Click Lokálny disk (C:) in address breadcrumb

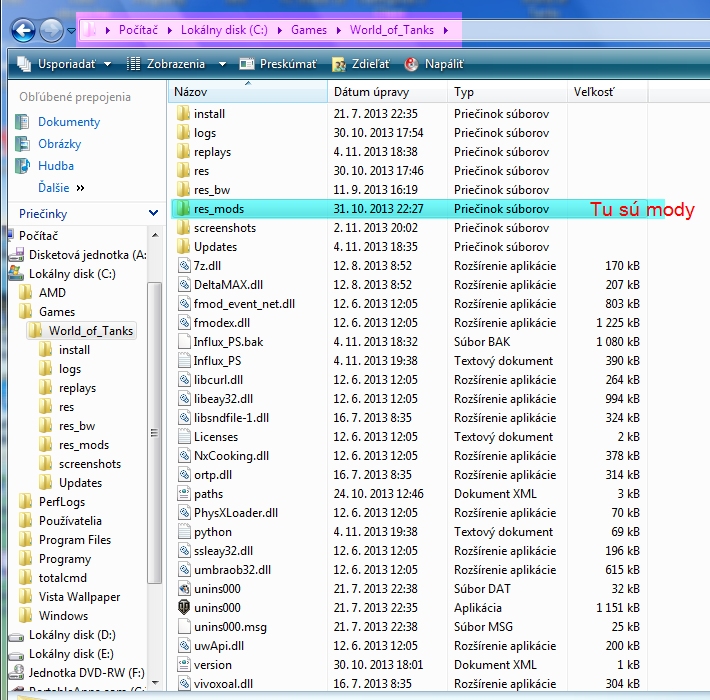[224, 30]
